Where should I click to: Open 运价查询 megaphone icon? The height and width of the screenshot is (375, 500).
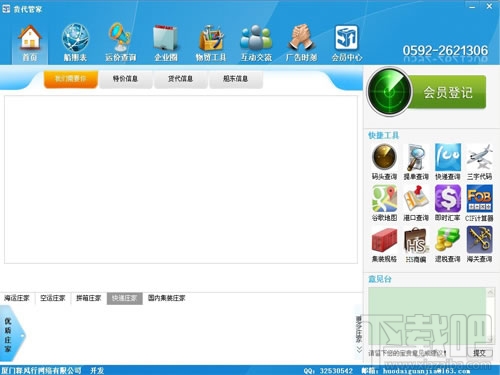(x=120, y=42)
